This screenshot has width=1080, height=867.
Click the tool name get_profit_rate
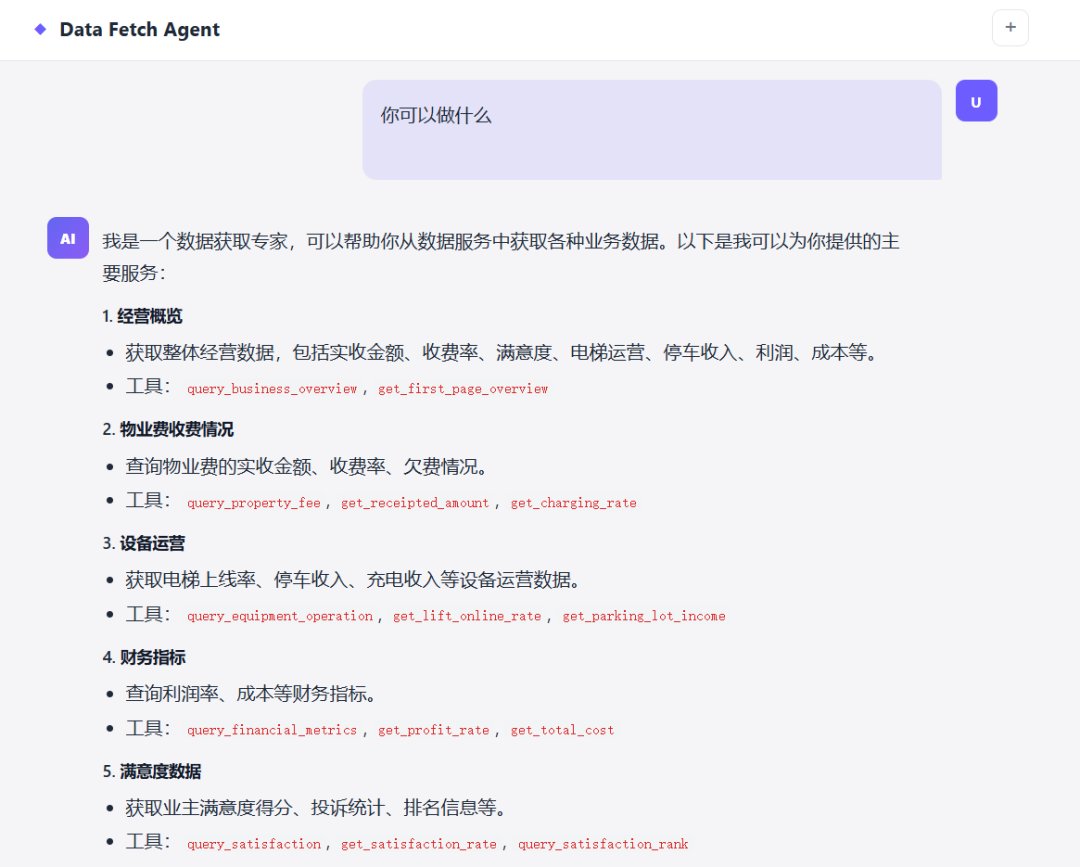point(433,730)
